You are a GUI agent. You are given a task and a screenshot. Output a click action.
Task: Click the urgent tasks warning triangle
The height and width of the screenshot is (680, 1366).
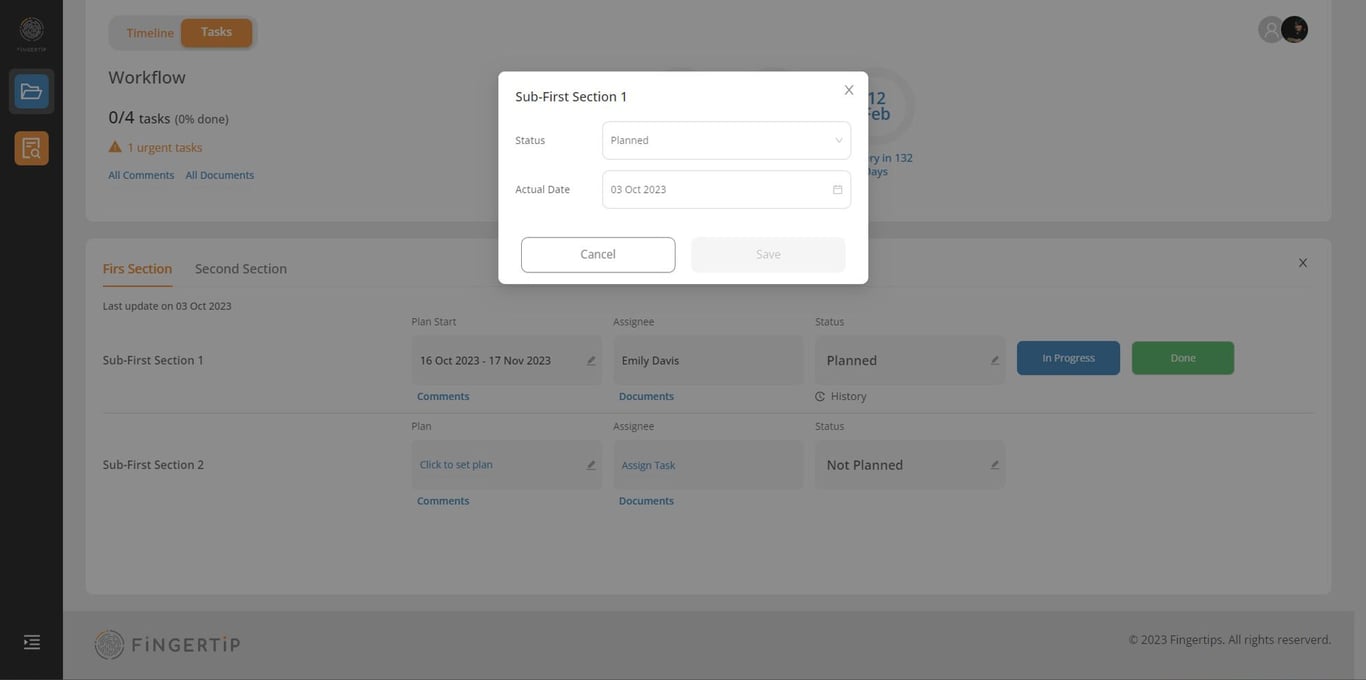pos(115,147)
